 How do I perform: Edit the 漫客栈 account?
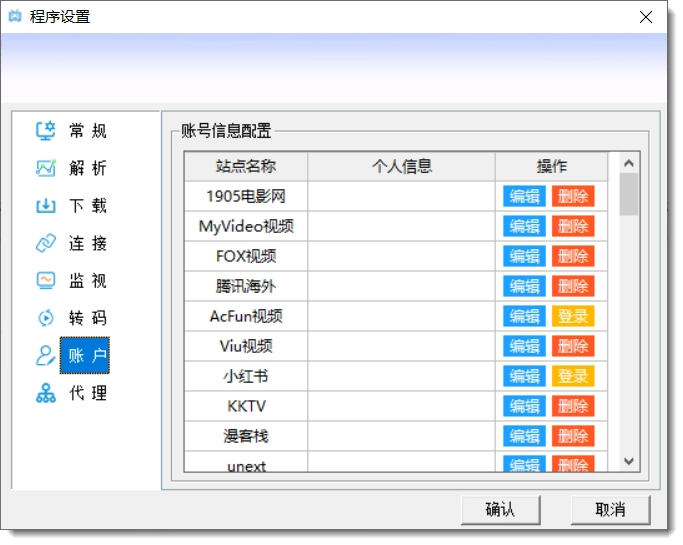pyautogui.click(x=524, y=436)
